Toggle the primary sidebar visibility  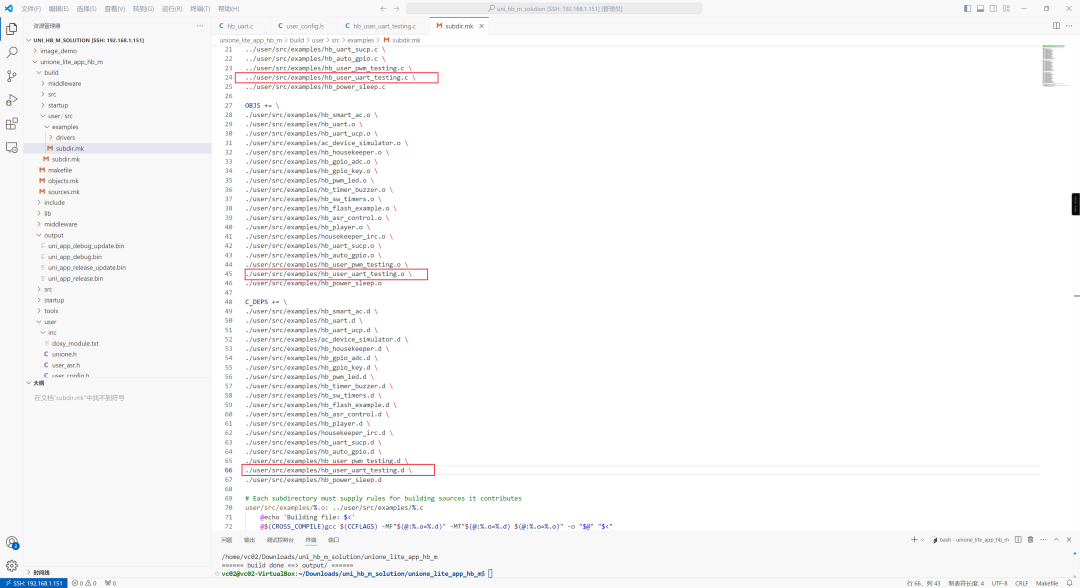[x=967, y=8]
